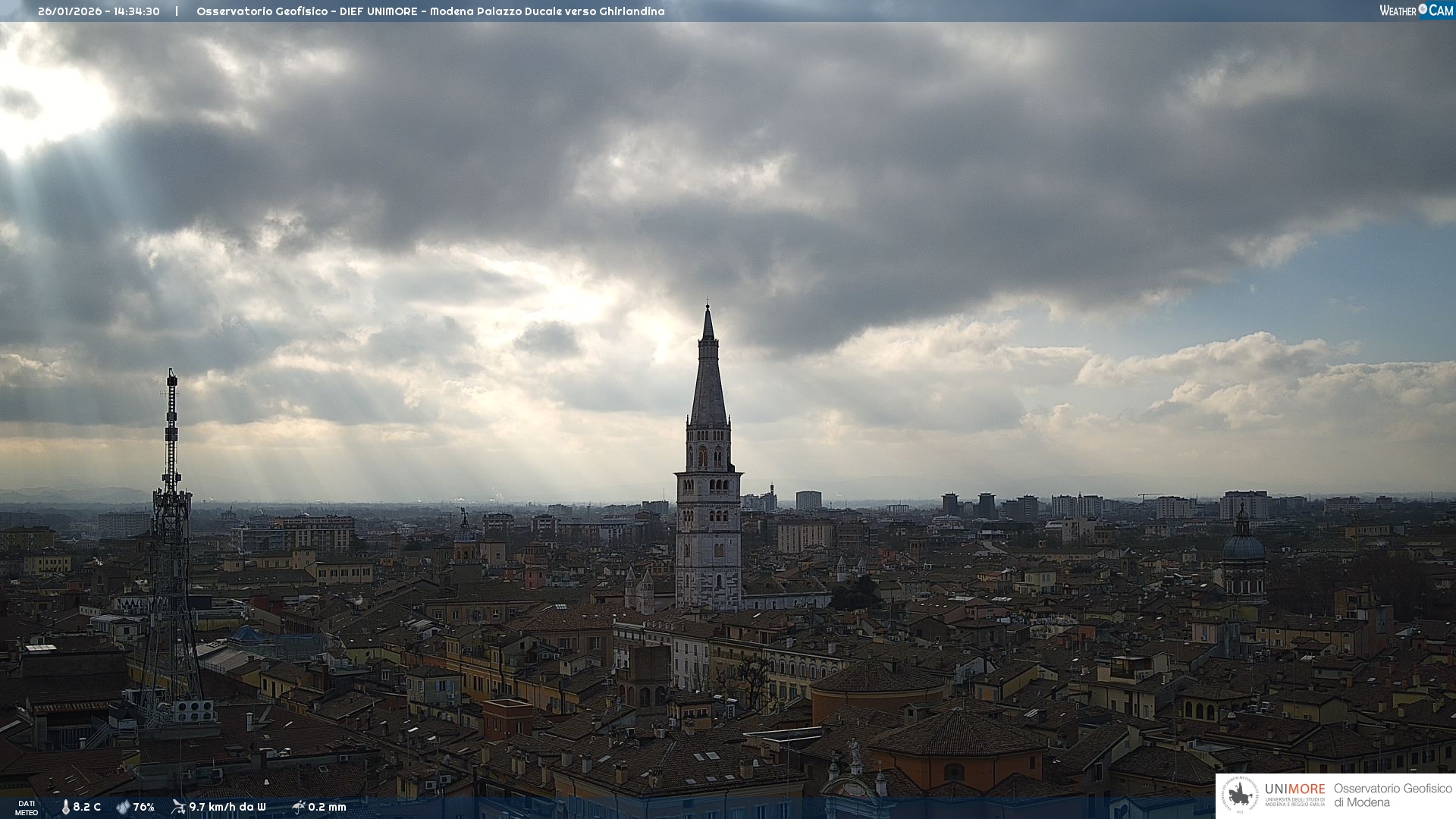Click the 8.2 C temperature reading

coord(87,807)
